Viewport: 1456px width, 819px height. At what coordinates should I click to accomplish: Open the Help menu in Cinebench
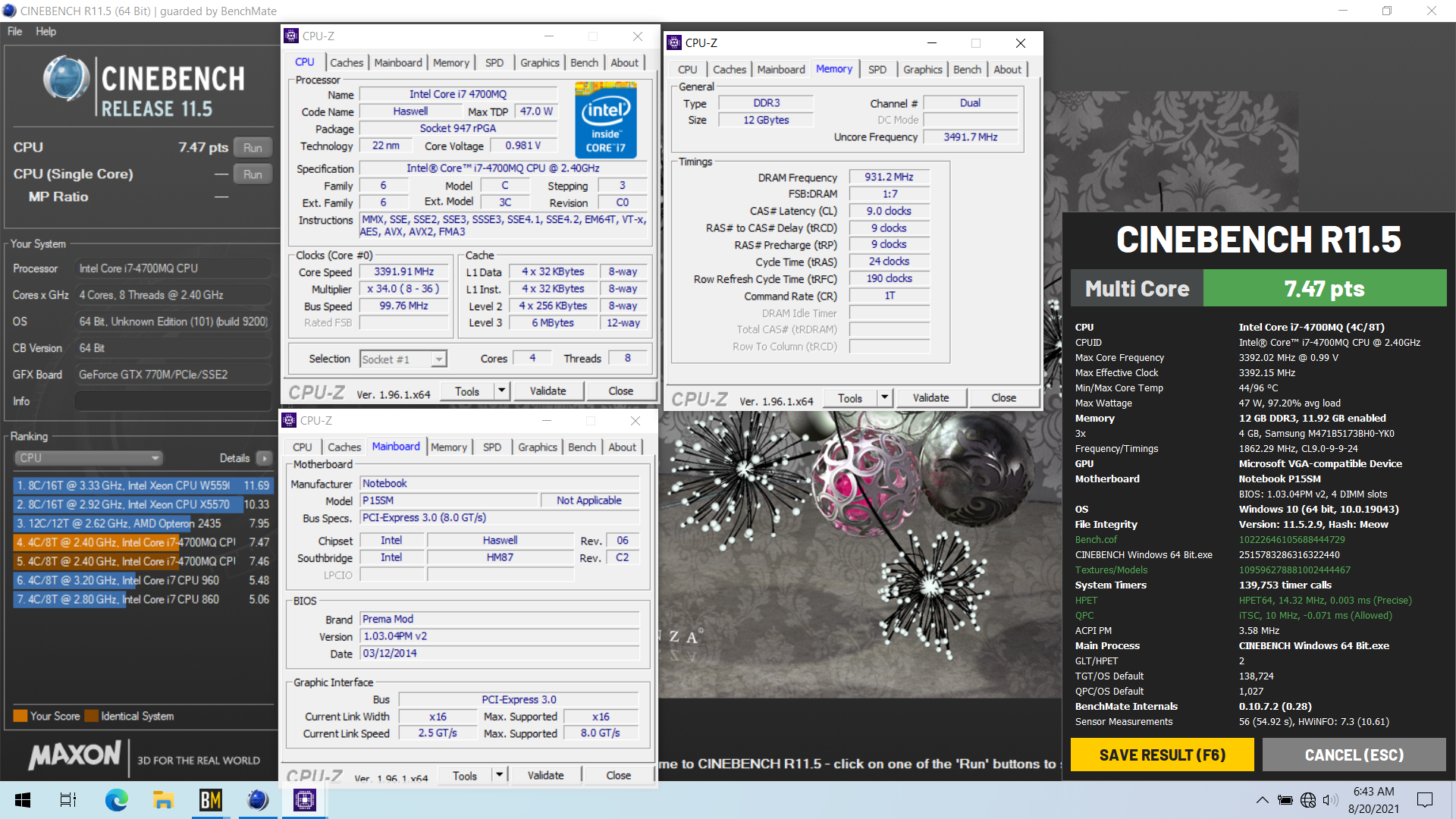[x=45, y=32]
